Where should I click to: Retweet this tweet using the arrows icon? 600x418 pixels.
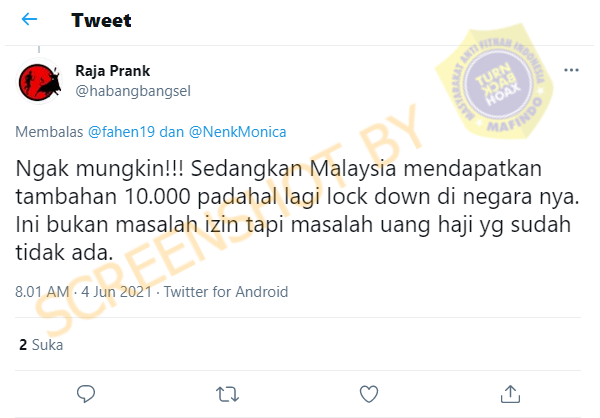[x=227, y=394]
